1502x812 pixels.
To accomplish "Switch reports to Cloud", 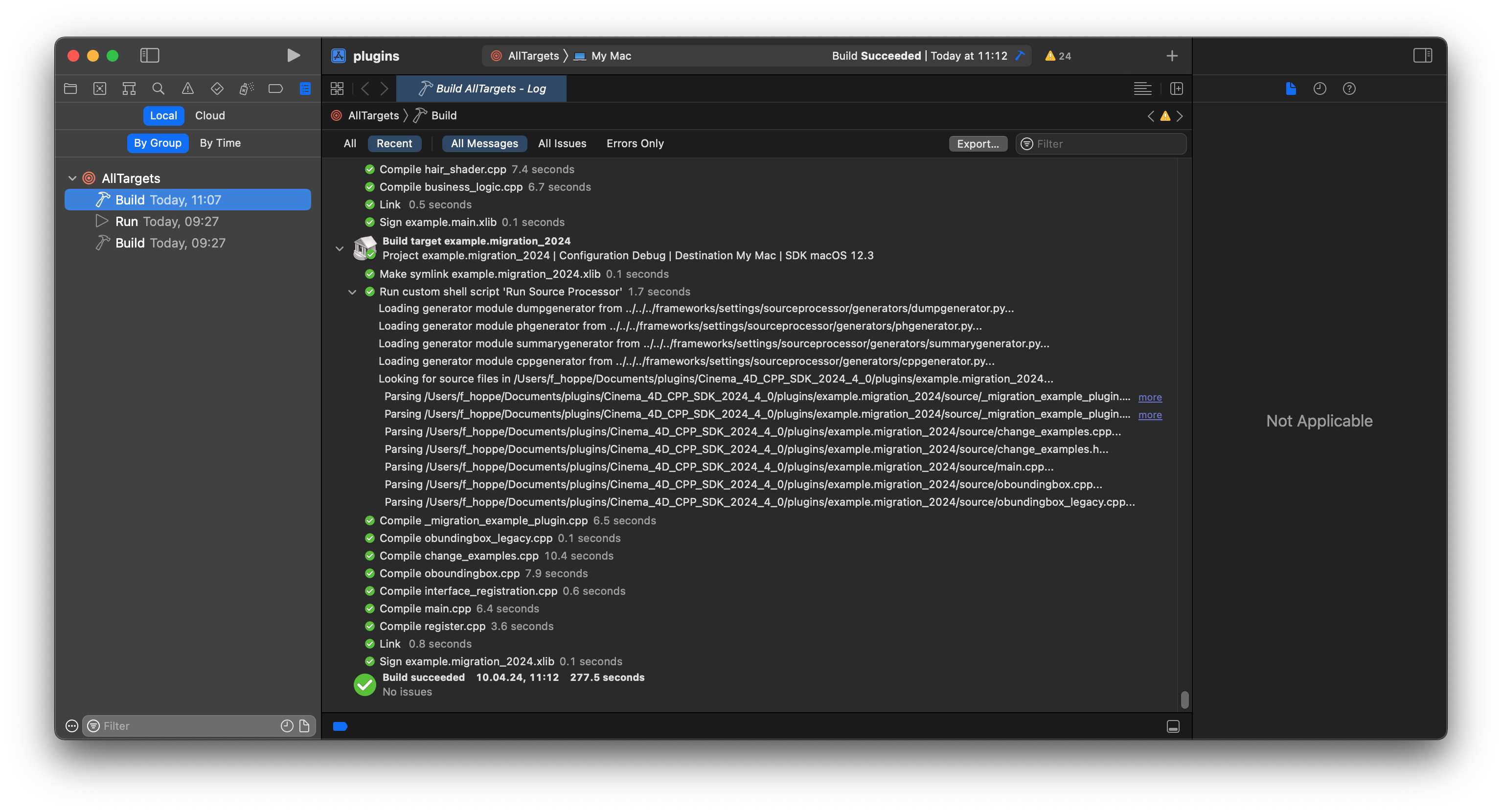I will (x=210, y=115).
